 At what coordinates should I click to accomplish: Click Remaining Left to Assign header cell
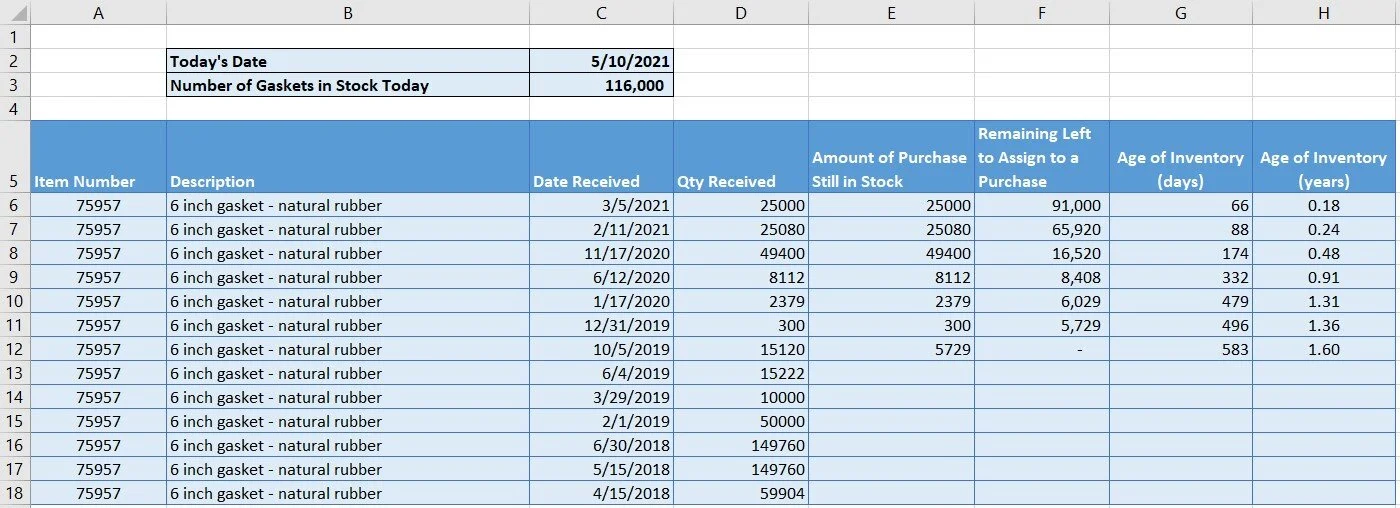tap(1042, 157)
